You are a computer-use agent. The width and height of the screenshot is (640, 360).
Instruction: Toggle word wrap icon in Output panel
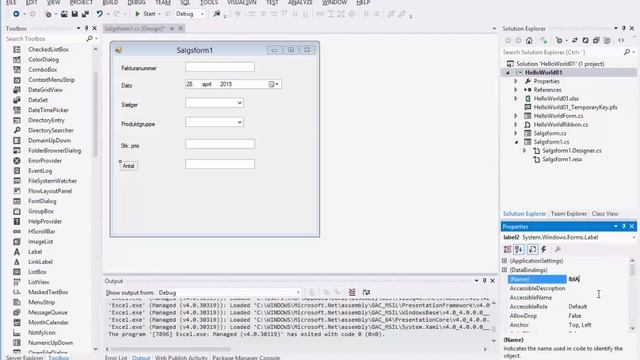[x=366, y=292]
